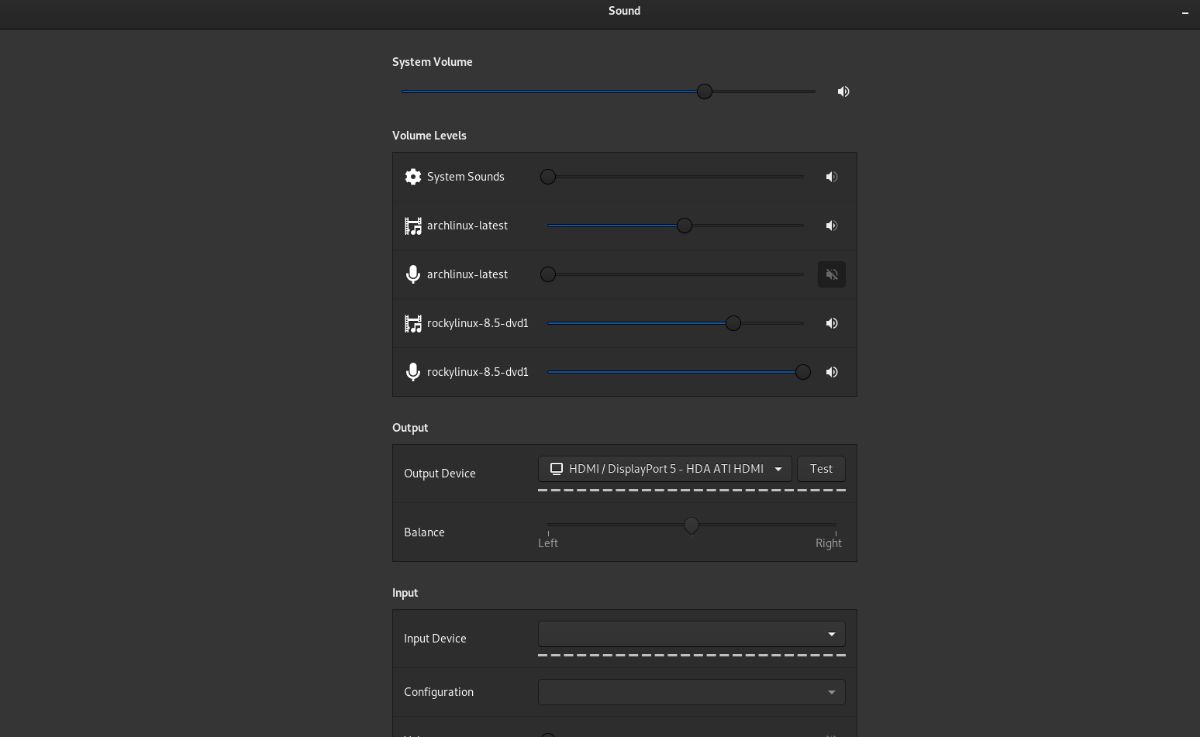Click the monitor icon in Output Device selector
Viewport: 1200px width, 737px height.
click(x=556, y=468)
